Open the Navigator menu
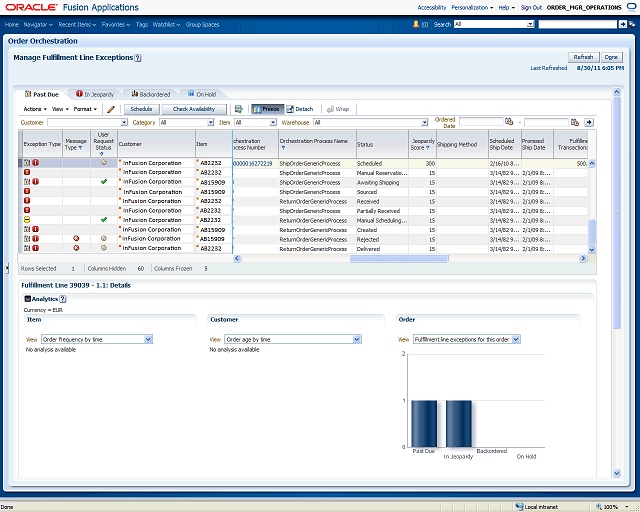Image resolution: width=640 pixels, height=512 pixels. (x=38, y=23)
